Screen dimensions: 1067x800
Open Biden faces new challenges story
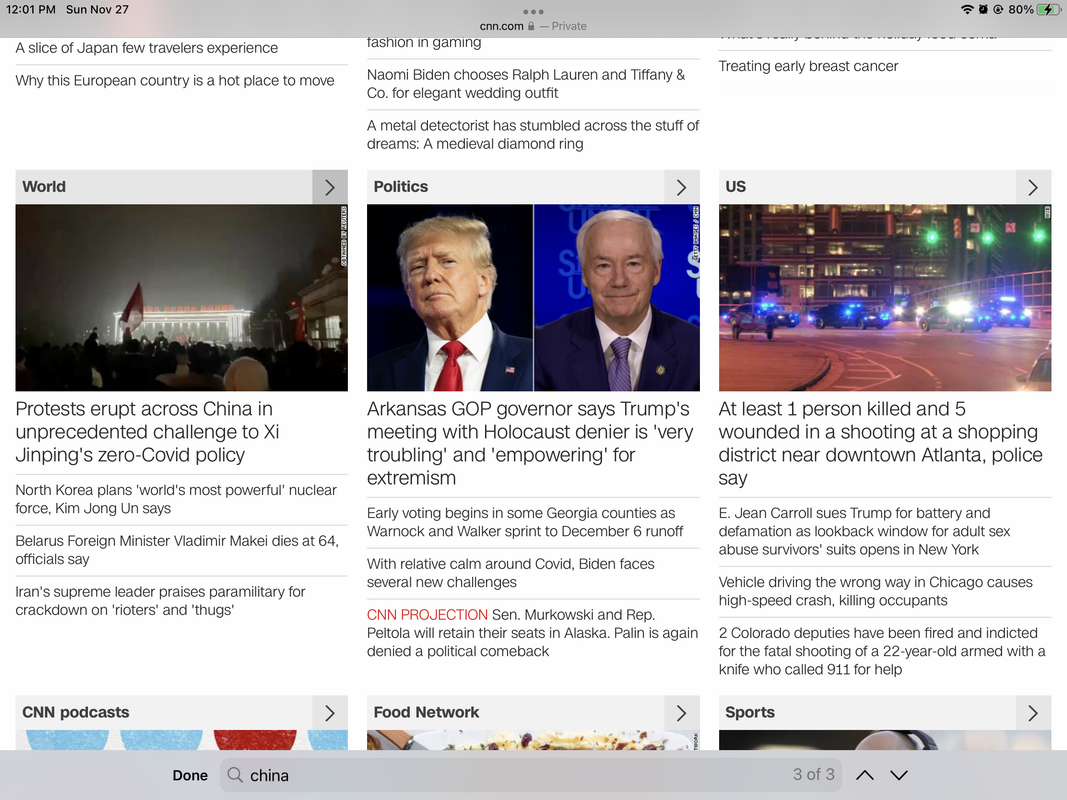[510, 573]
